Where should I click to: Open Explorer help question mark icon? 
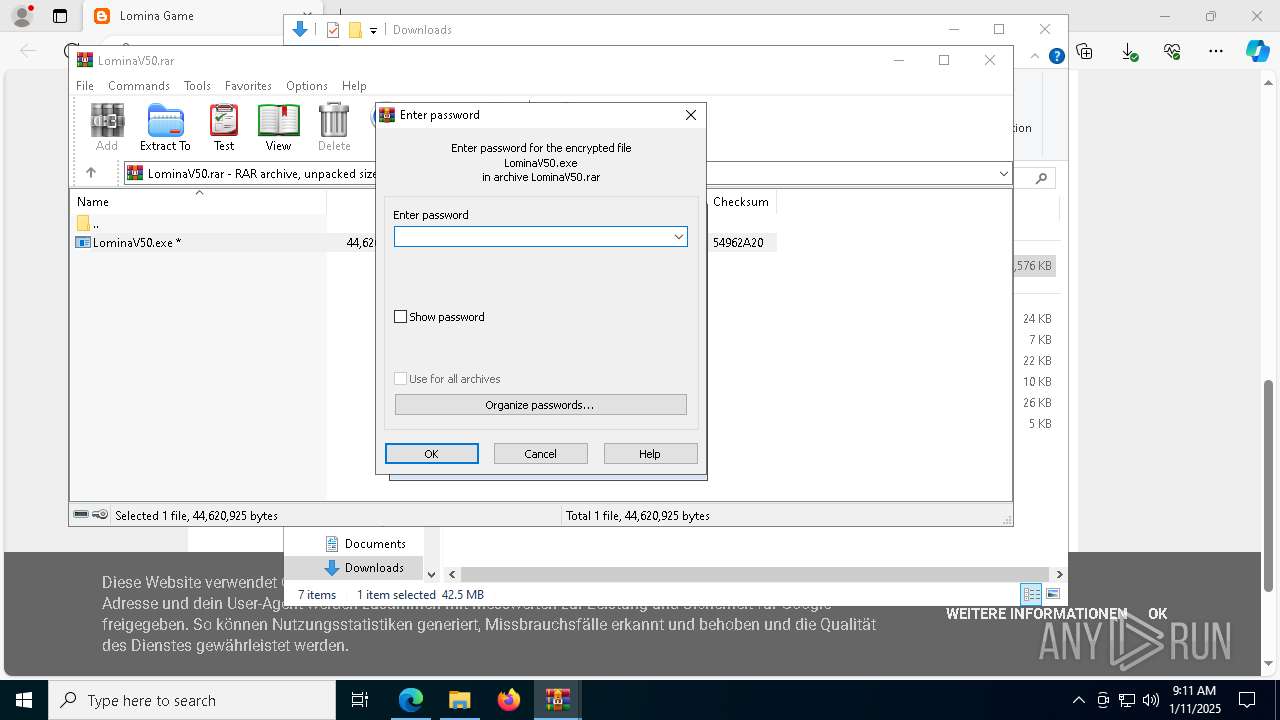[x=1056, y=56]
